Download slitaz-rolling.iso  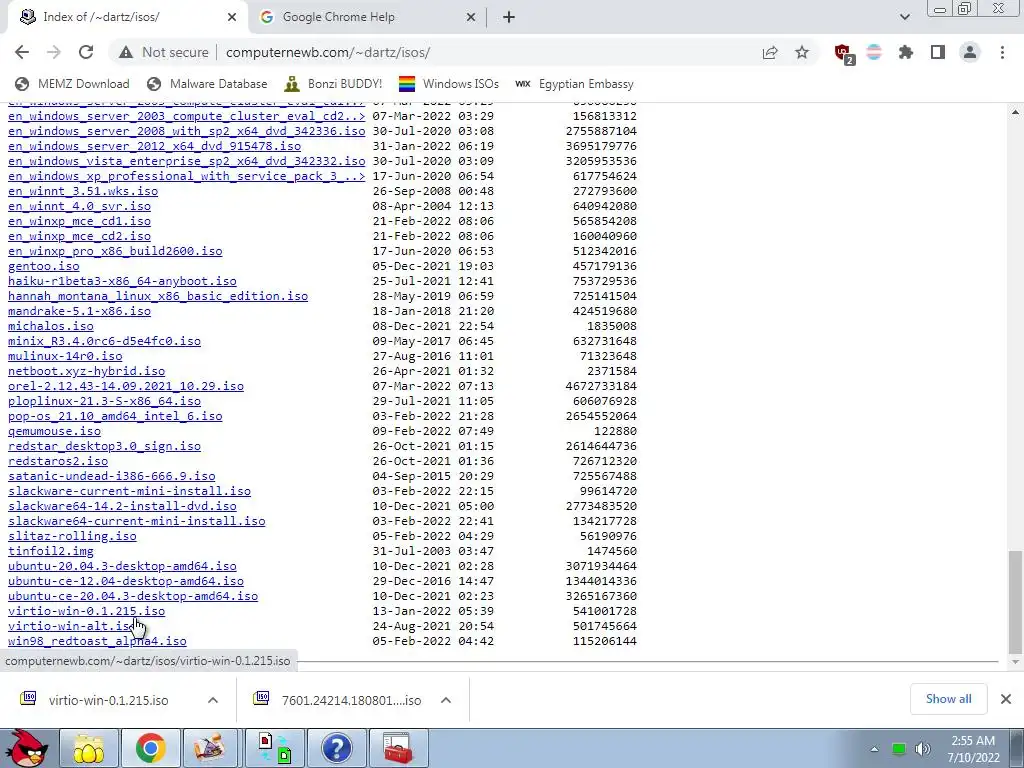72,536
